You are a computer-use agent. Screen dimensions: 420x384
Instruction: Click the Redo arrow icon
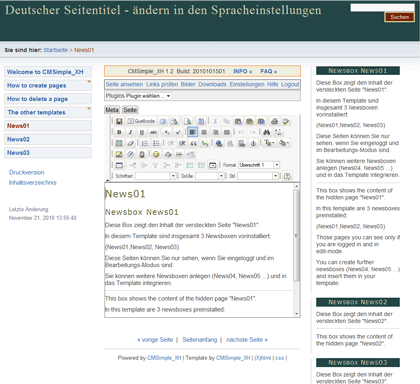252,132
